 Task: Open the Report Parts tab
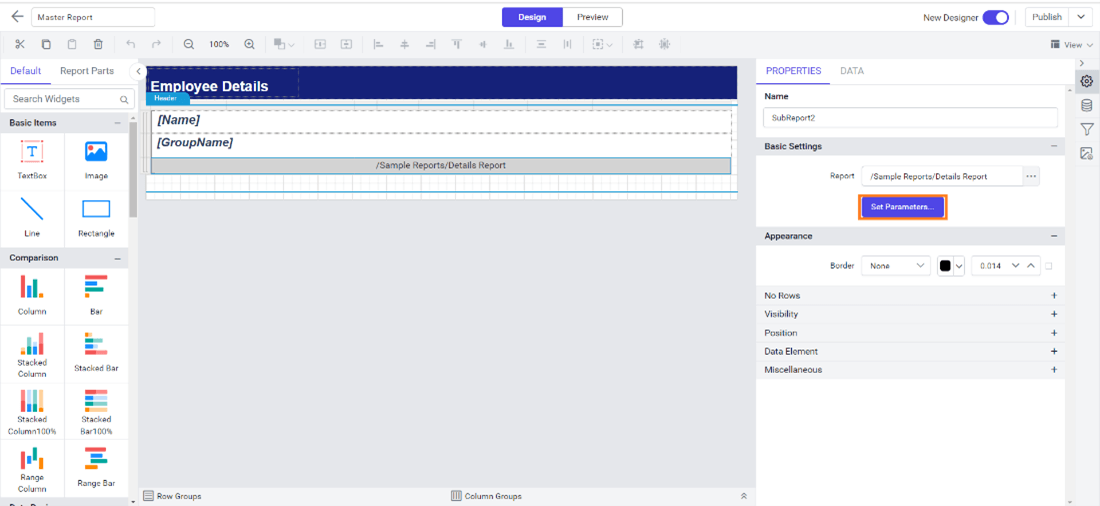[x=87, y=71]
